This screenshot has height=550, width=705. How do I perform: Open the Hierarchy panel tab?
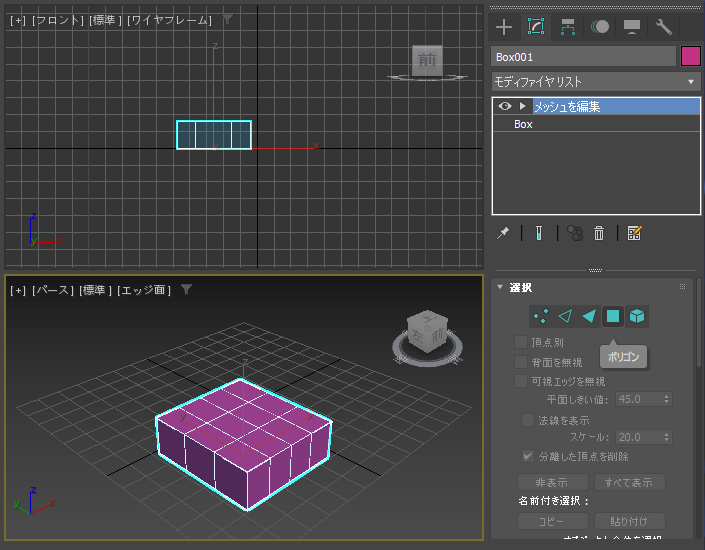(x=567, y=27)
